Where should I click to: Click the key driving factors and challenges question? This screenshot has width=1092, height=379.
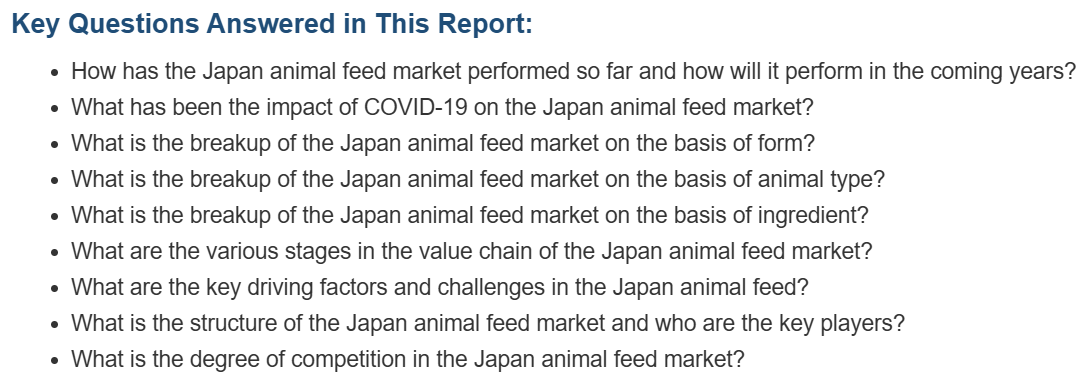(x=439, y=288)
